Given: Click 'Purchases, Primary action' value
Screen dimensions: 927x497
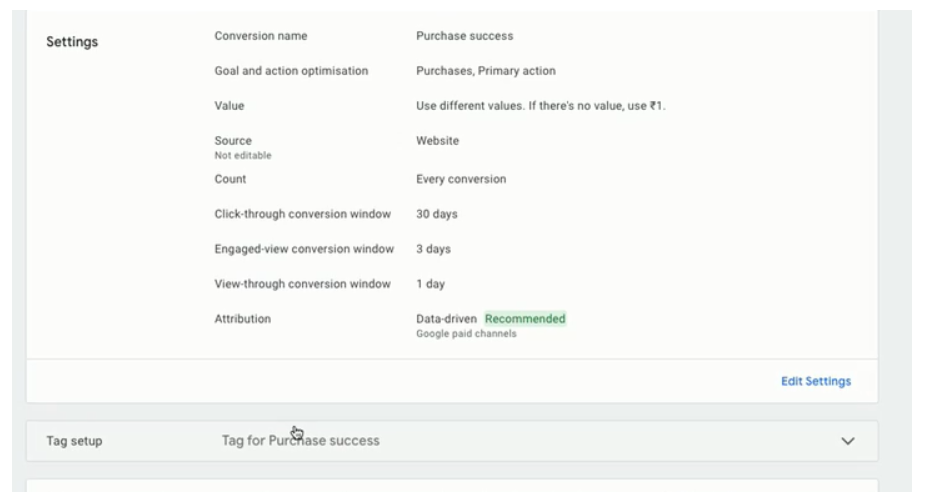Looking at the screenshot, I should 486,70.
